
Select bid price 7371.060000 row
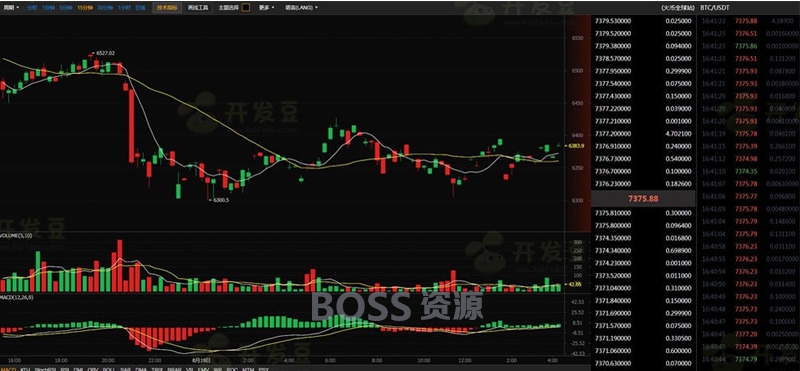coord(643,351)
